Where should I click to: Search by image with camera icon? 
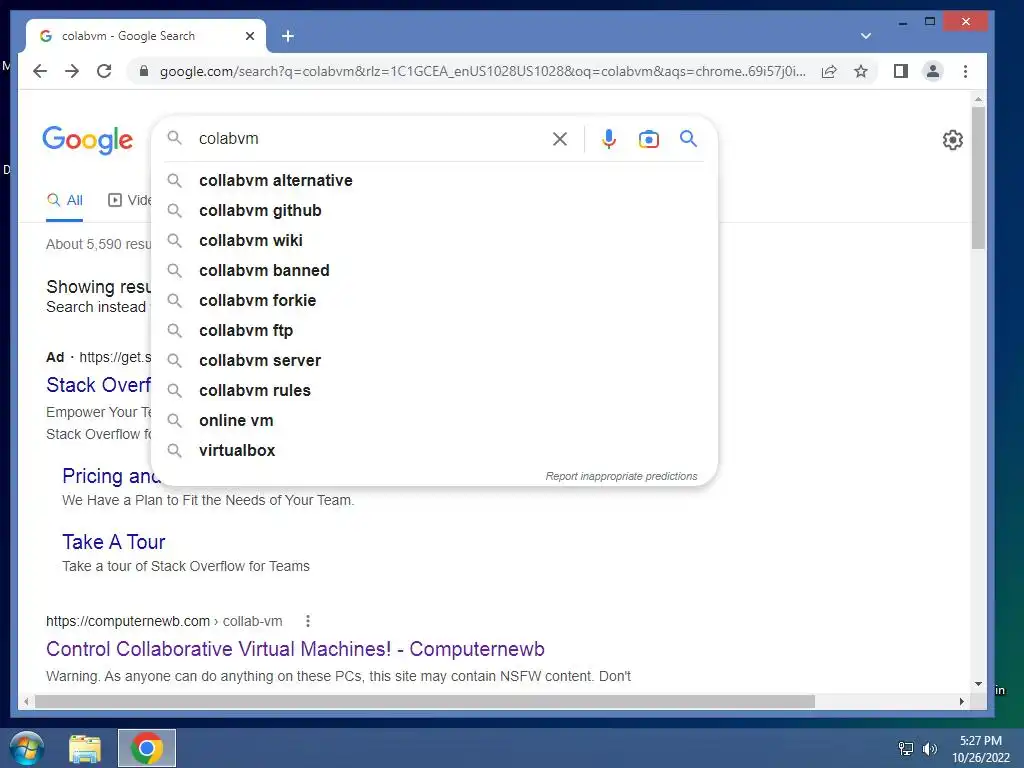coord(648,138)
